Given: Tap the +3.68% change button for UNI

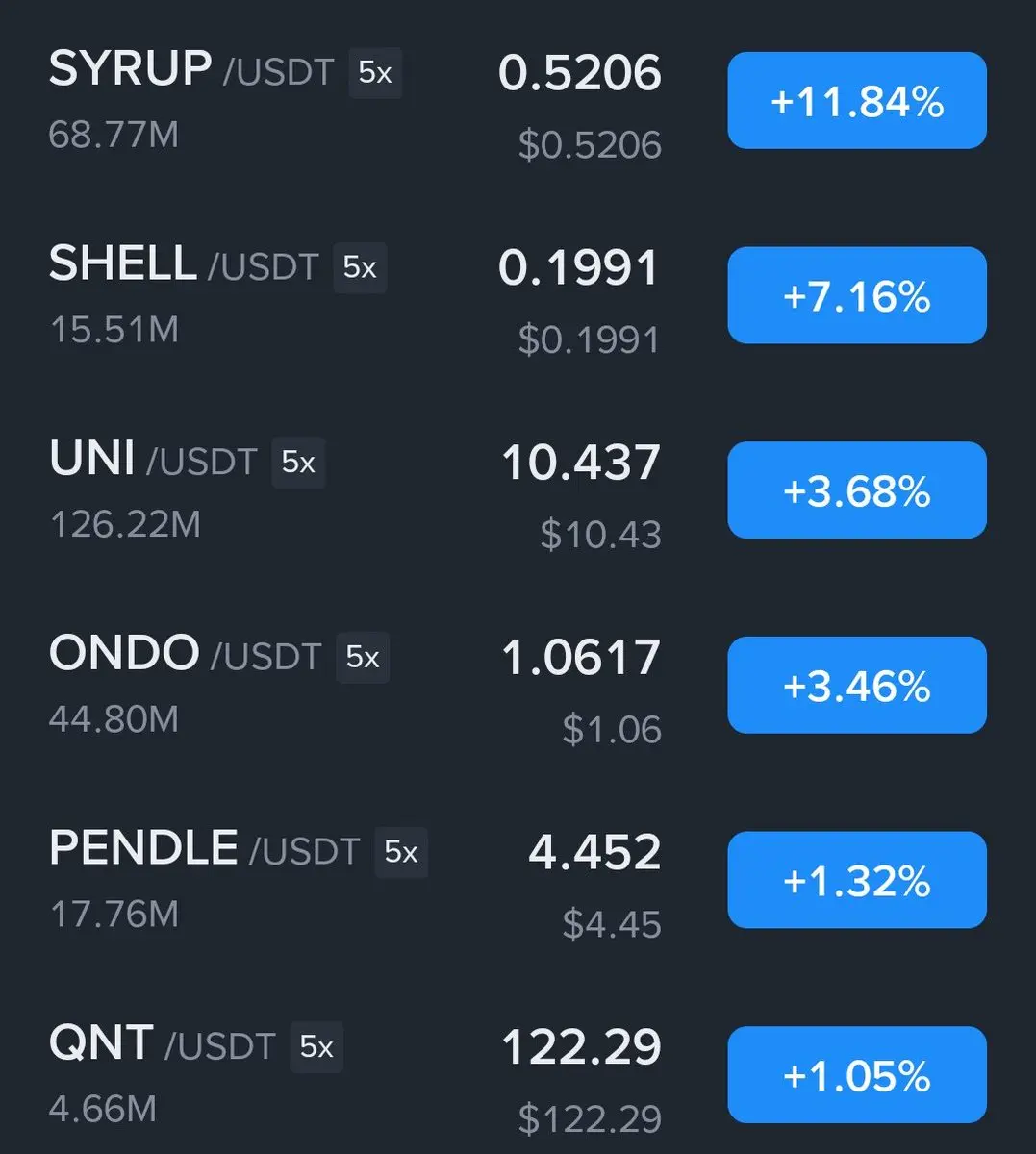Looking at the screenshot, I should pyautogui.click(x=857, y=490).
